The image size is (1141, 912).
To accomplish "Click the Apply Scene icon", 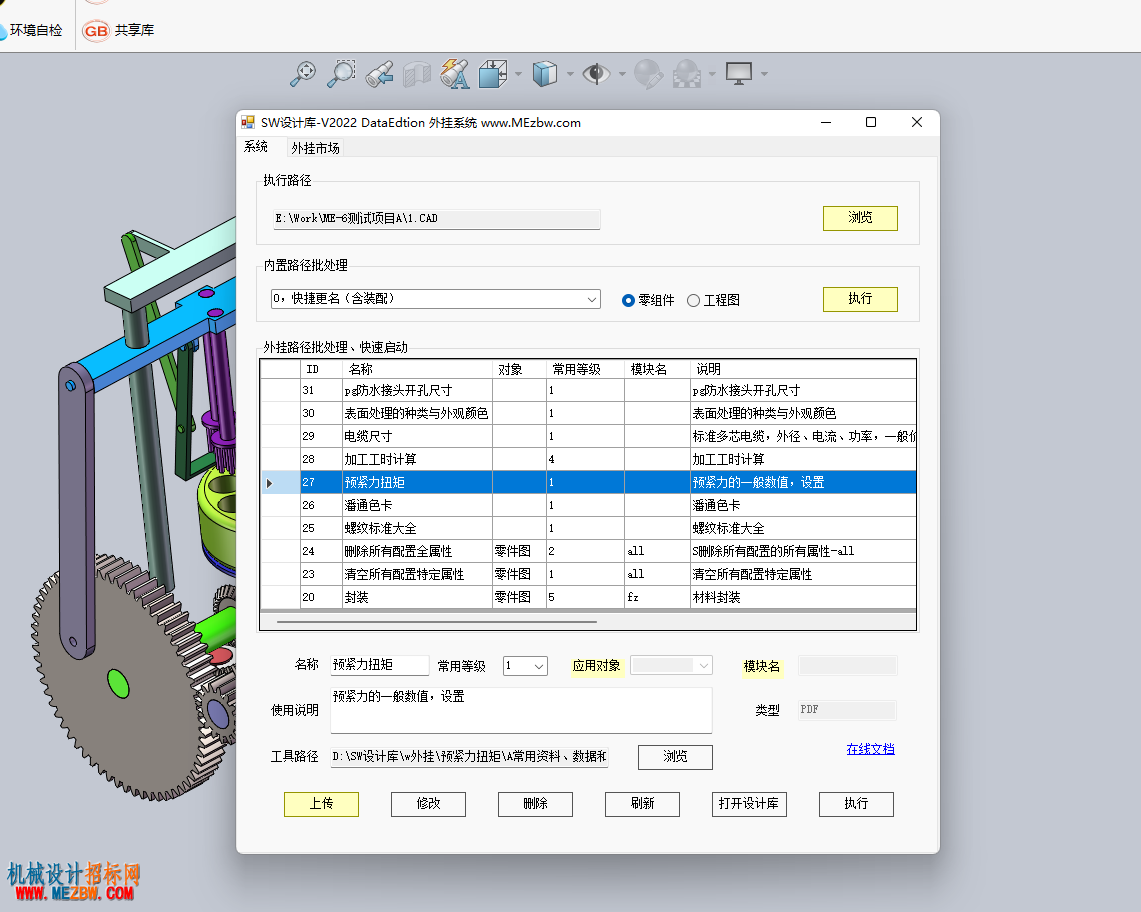I will click(687, 74).
